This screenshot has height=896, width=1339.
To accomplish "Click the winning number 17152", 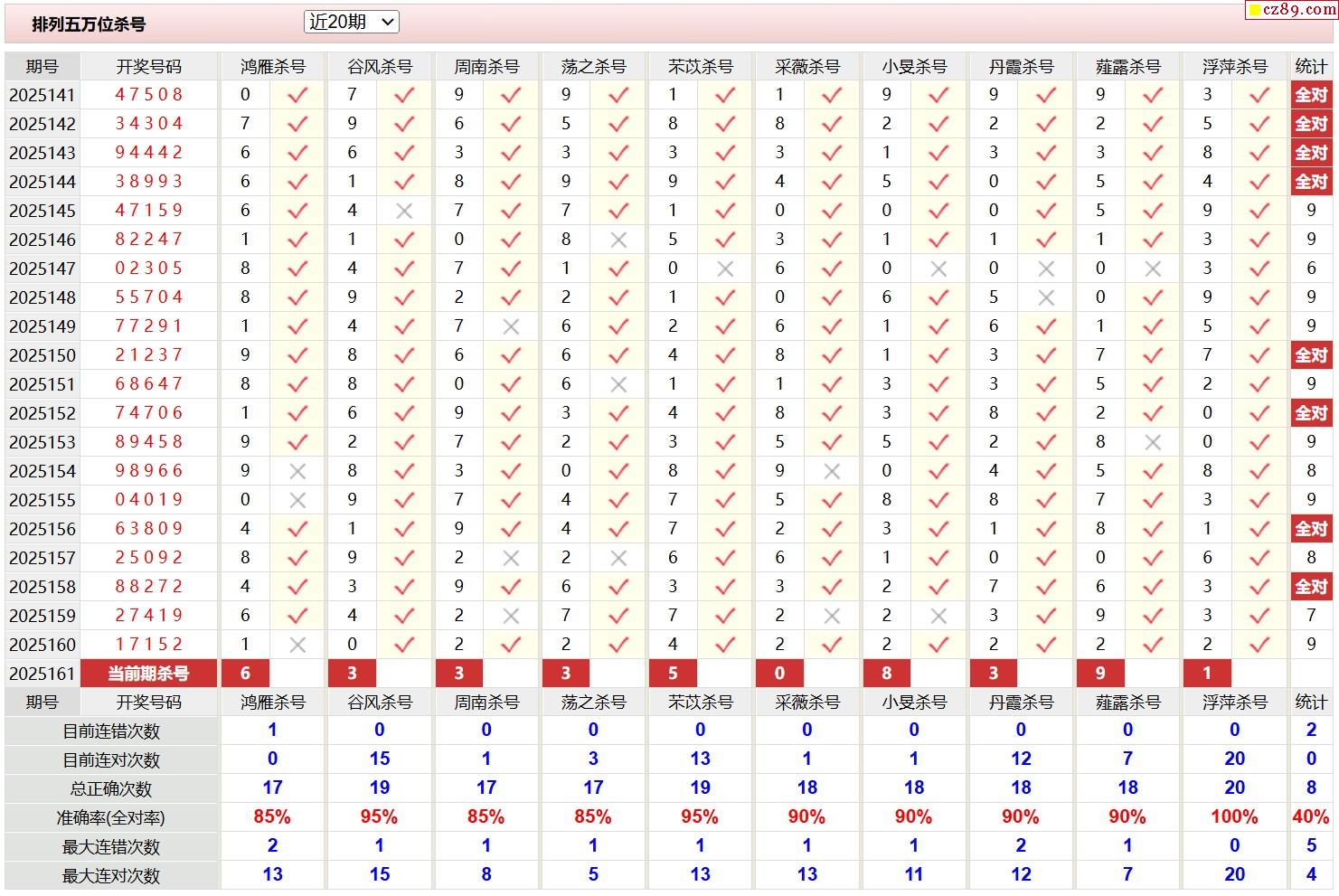I will coord(149,644).
